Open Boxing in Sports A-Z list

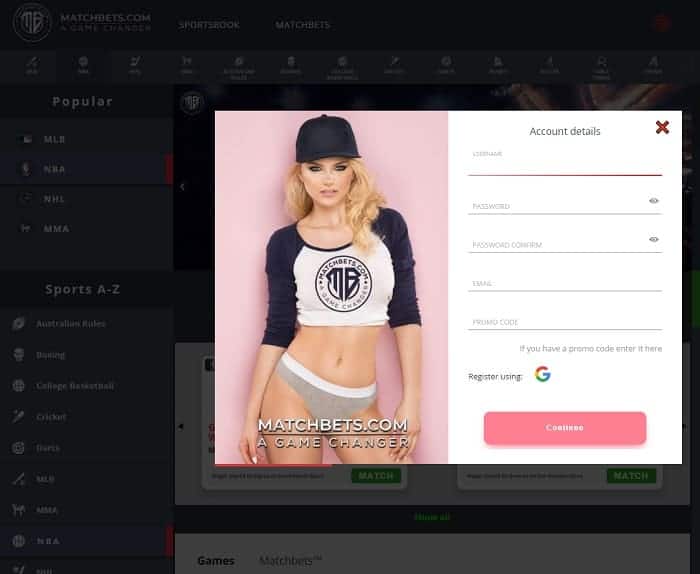[x=87, y=355]
